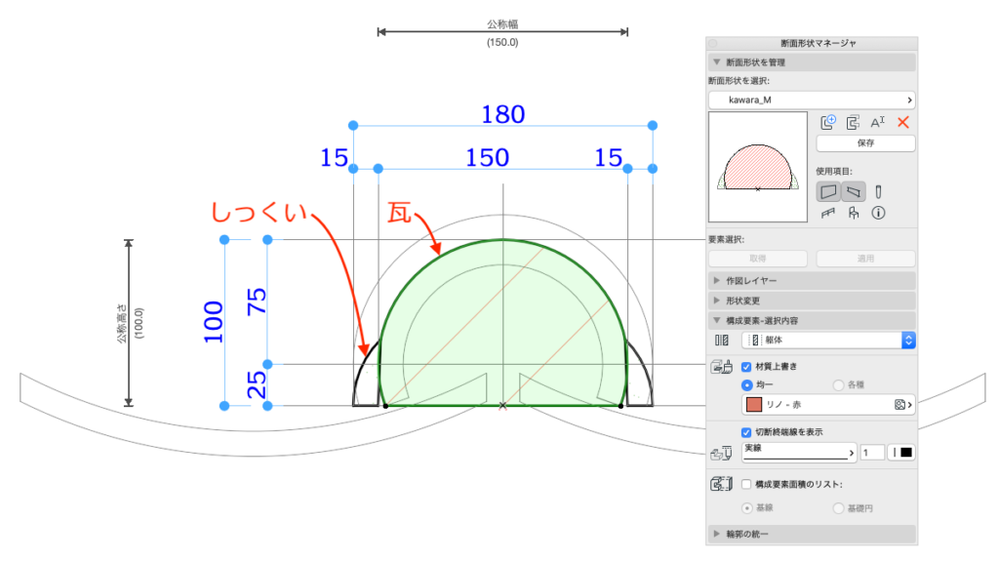
Task: Open the kawara_M profile selector
Action: point(812,100)
